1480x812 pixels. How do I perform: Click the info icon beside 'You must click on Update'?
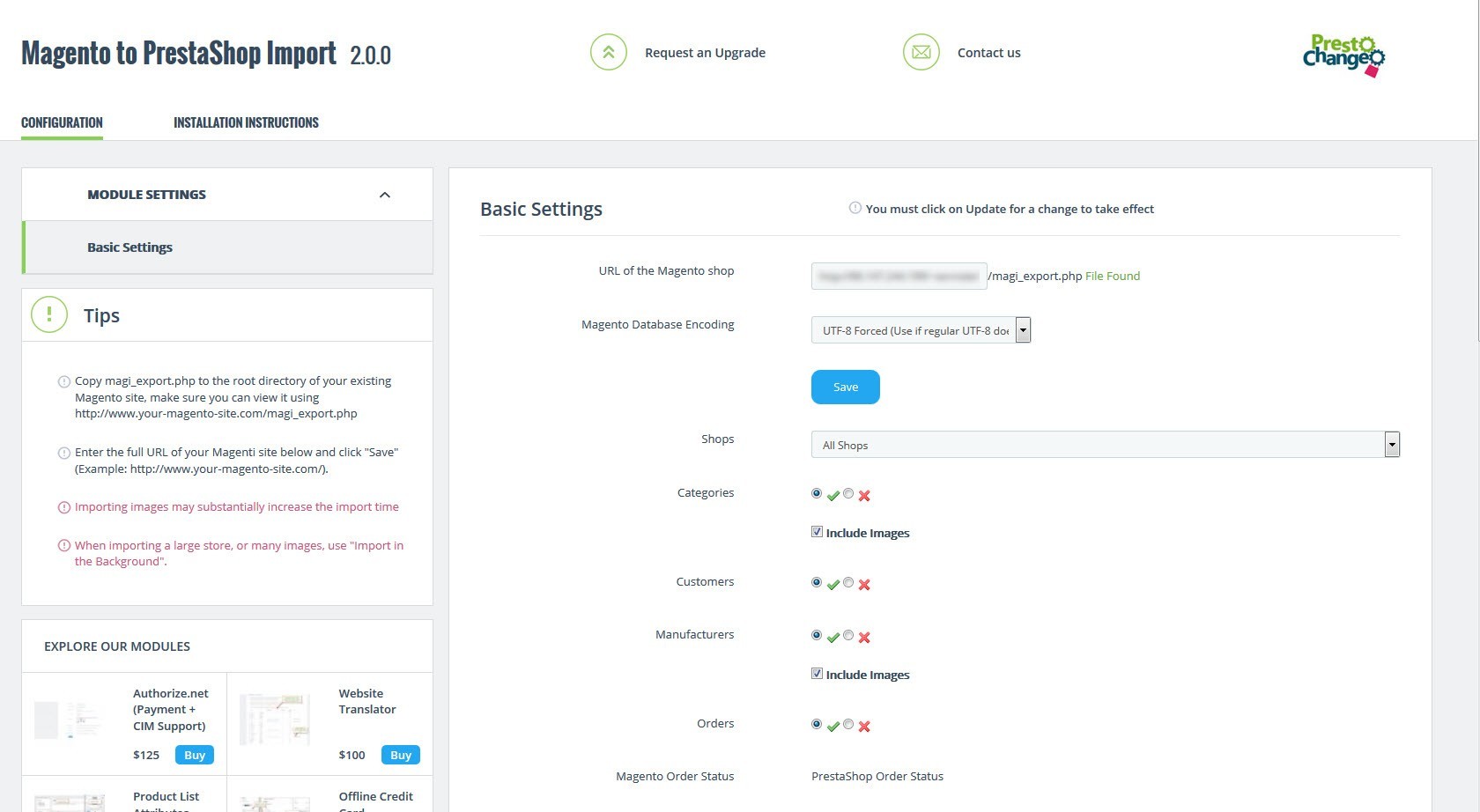click(855, 208)
